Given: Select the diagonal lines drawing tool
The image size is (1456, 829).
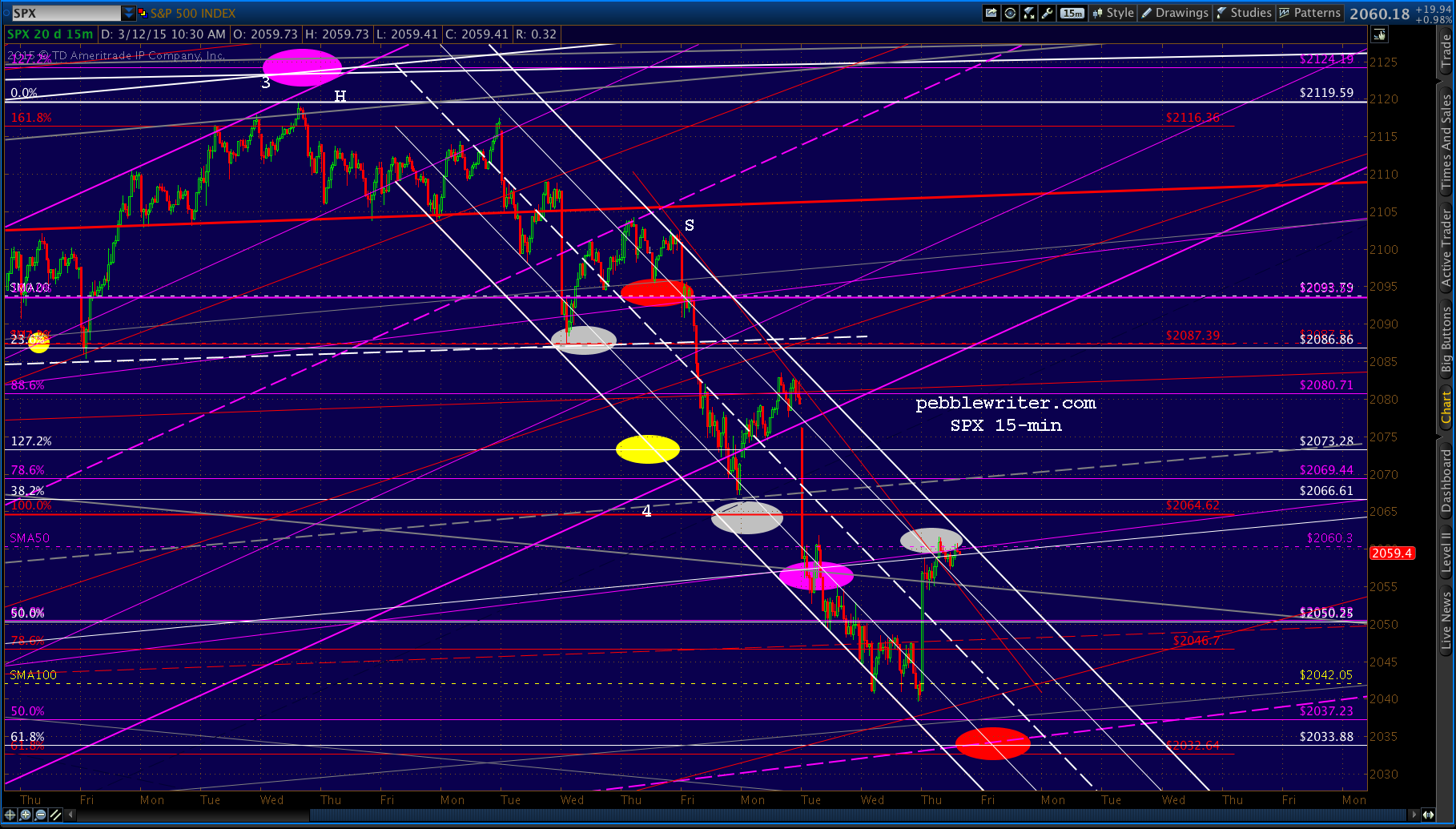Looking at the screenshot, I should 55,815.
